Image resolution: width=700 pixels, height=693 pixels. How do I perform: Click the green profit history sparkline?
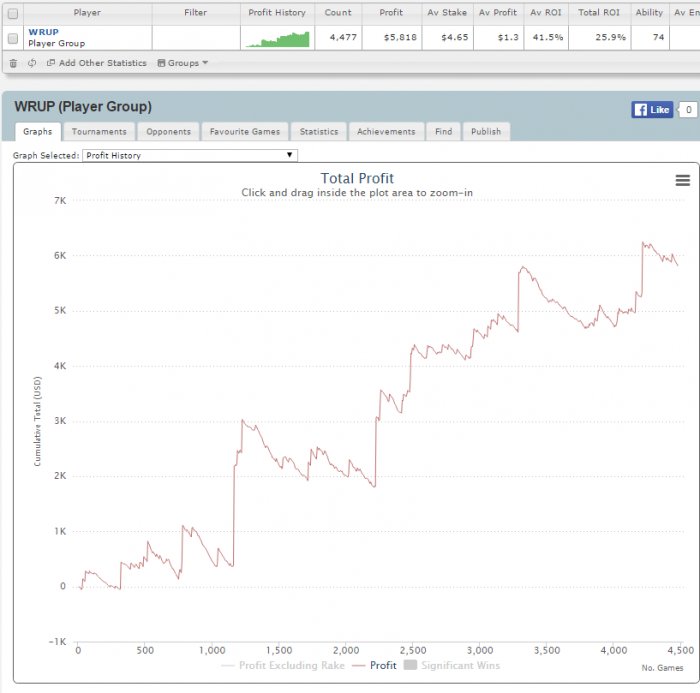278,39
